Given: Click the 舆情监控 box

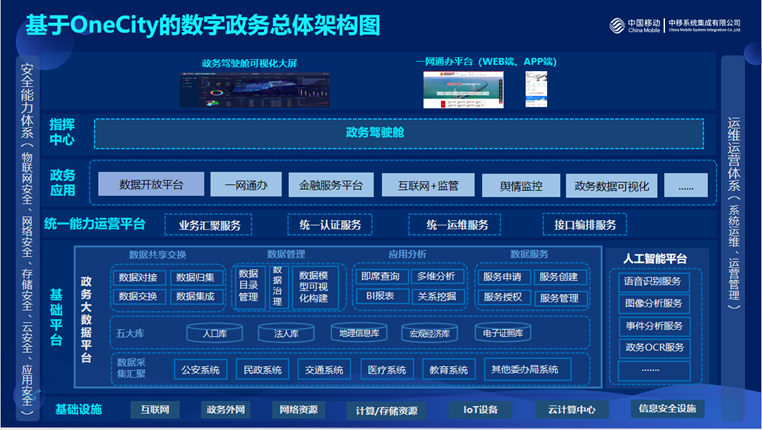Looking at the screenshot, I should point(521,186).
